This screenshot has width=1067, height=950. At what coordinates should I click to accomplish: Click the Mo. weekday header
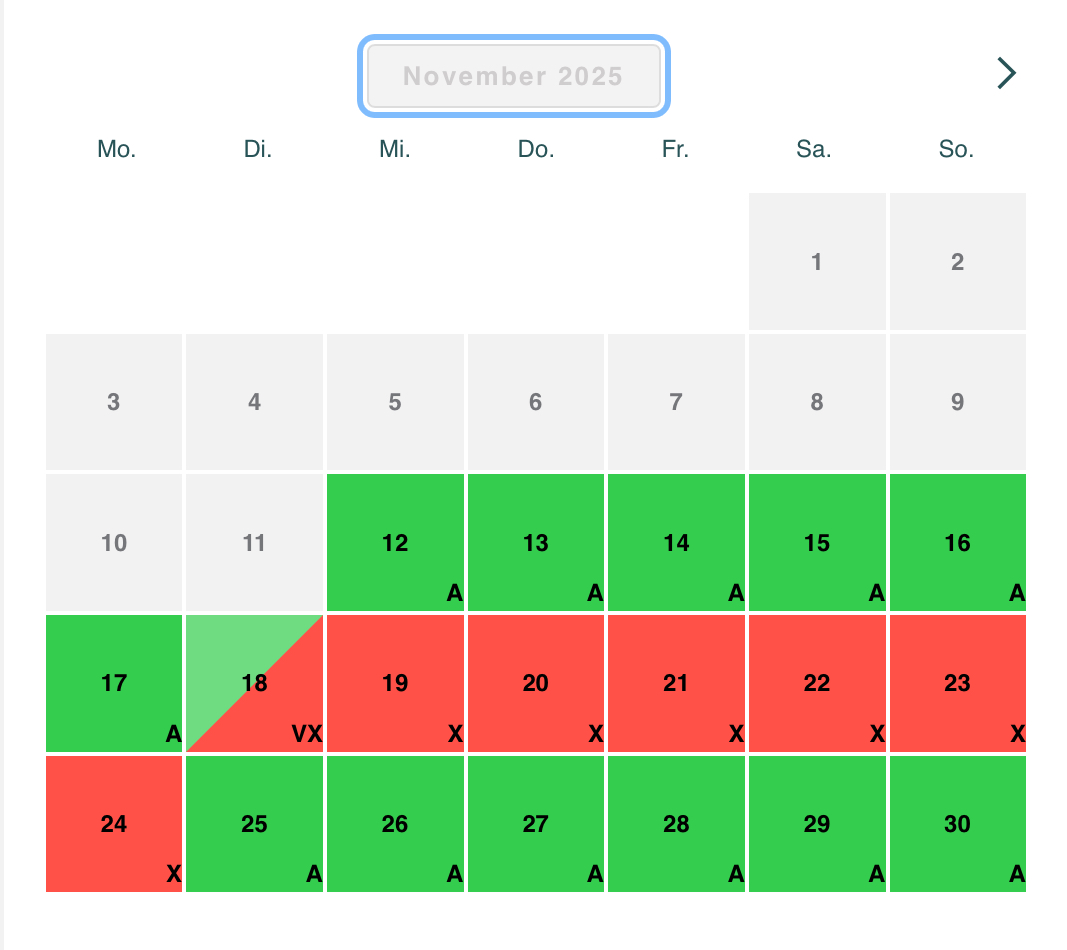[116, 150]
